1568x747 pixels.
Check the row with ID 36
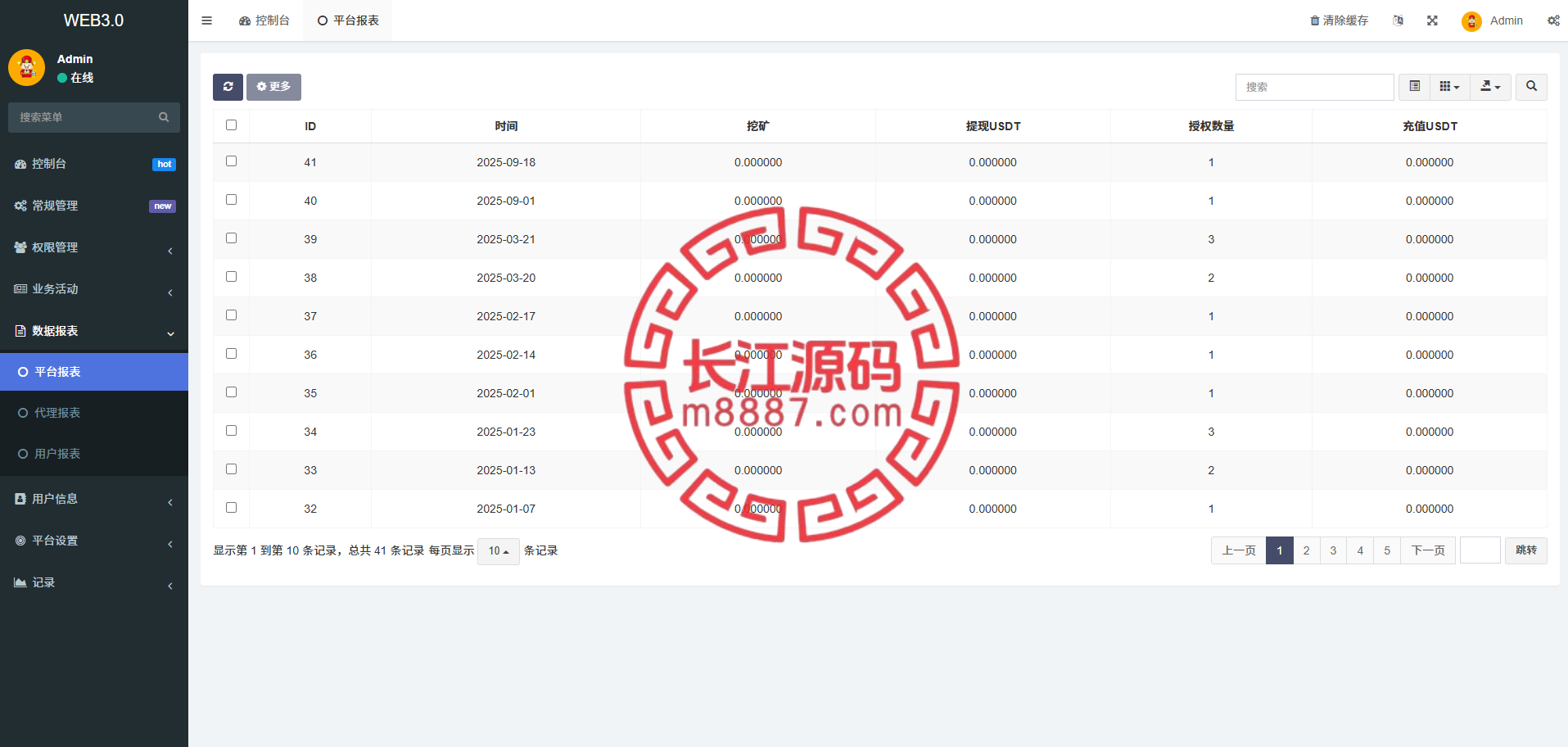[231, 354]
